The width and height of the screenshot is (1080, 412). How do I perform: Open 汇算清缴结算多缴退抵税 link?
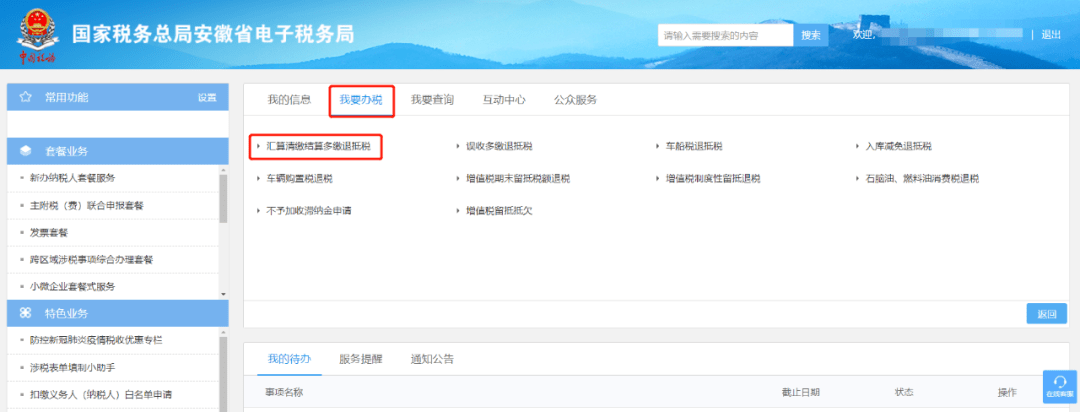click(317, 147)
